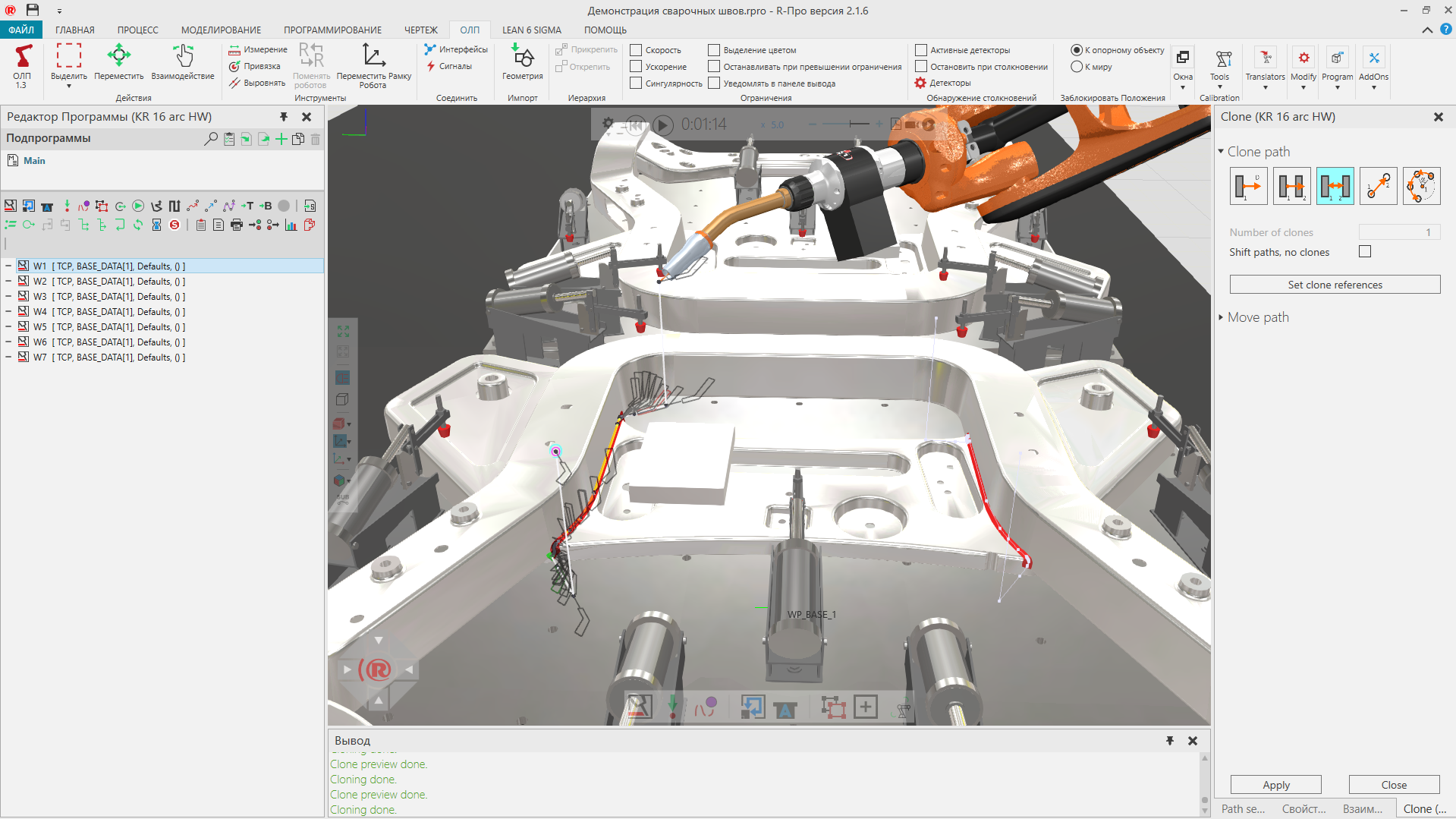Enable the Скорость limit checkbox

click(x=637, y=50)
